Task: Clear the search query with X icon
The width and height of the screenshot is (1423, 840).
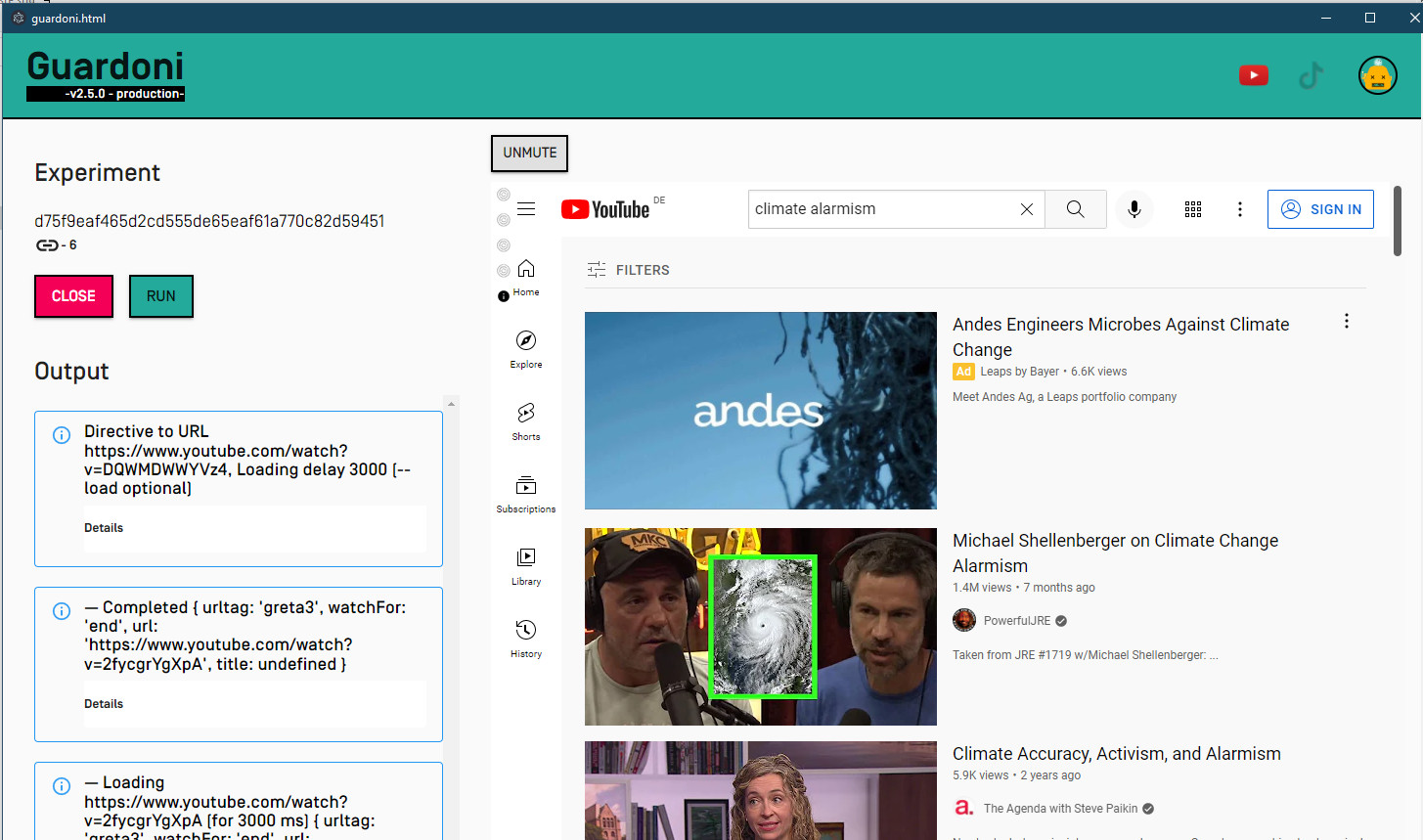Action: click(x=1027, y=209)
